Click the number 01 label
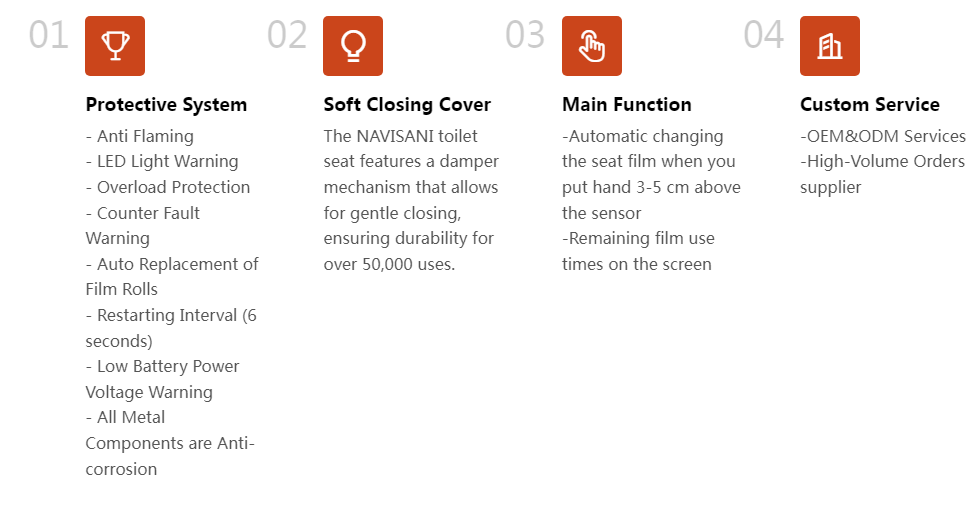The image size is (976, 506). (x=49, y=35)
